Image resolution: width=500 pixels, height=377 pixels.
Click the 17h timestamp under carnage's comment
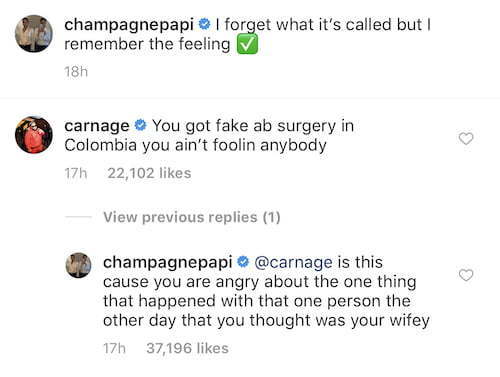76,173
